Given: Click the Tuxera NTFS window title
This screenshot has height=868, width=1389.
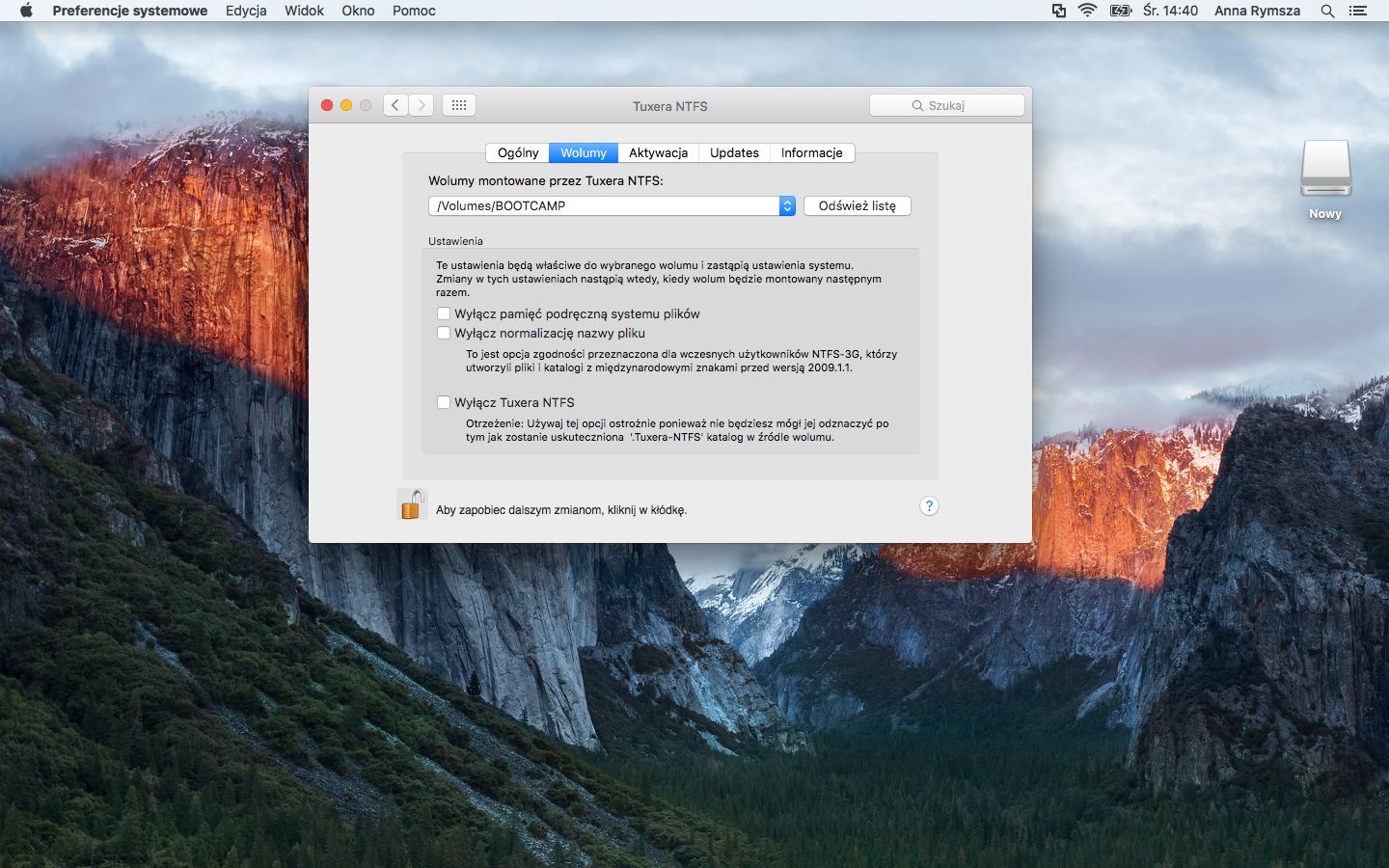Looking at the screenshot, I should [670, 106].
